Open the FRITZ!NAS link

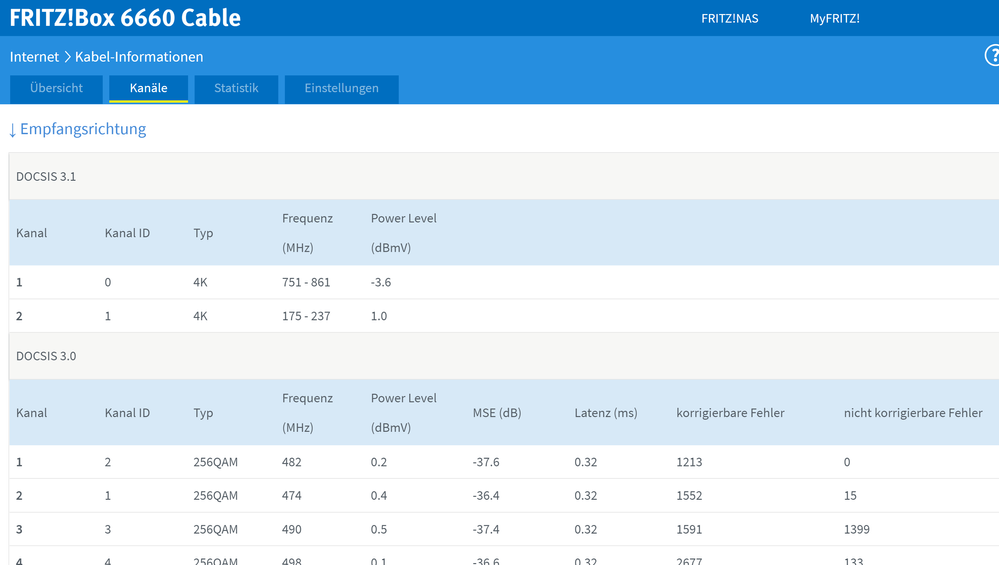(729, 18)
